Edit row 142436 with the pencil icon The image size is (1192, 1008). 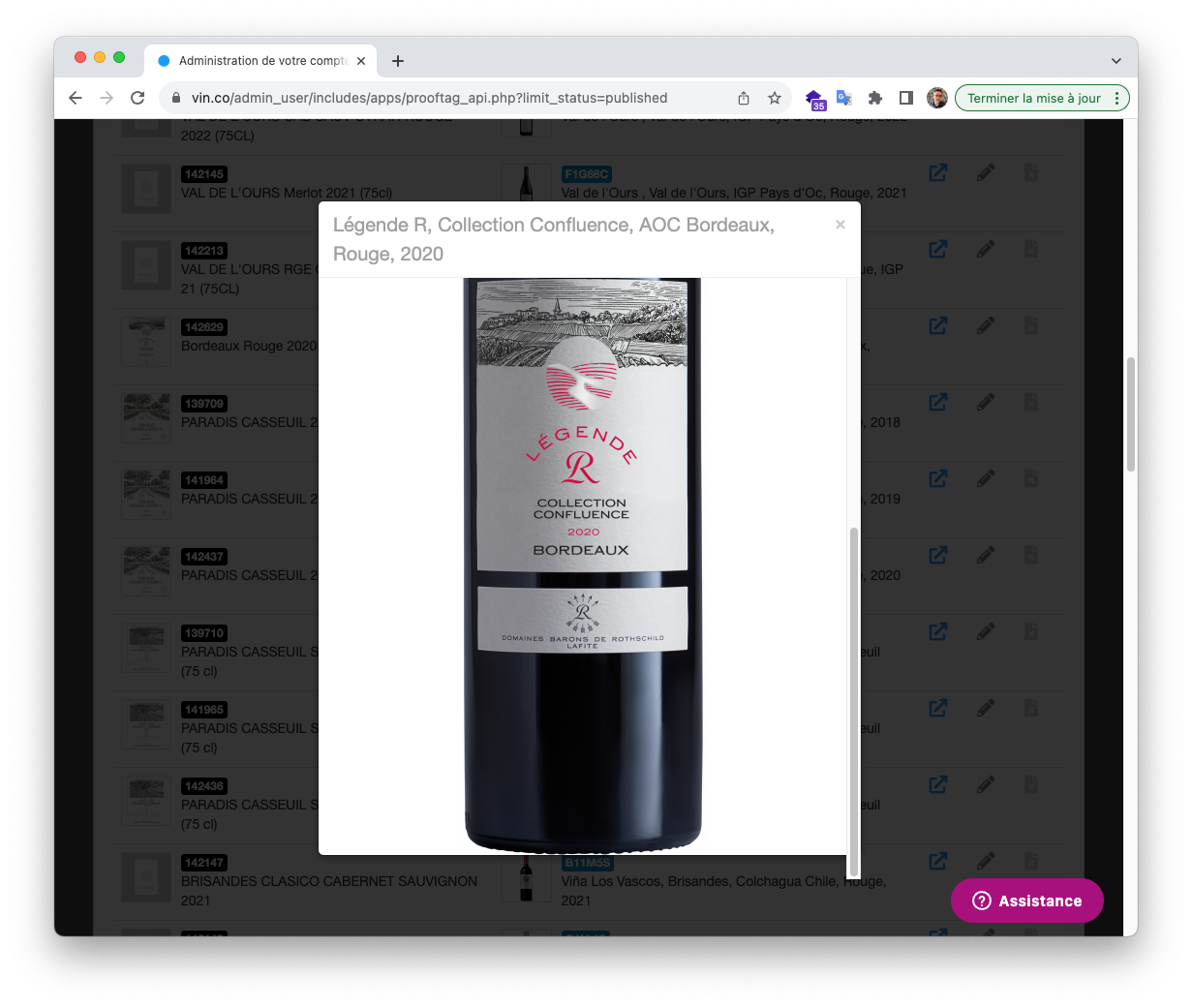coord(986,784)
